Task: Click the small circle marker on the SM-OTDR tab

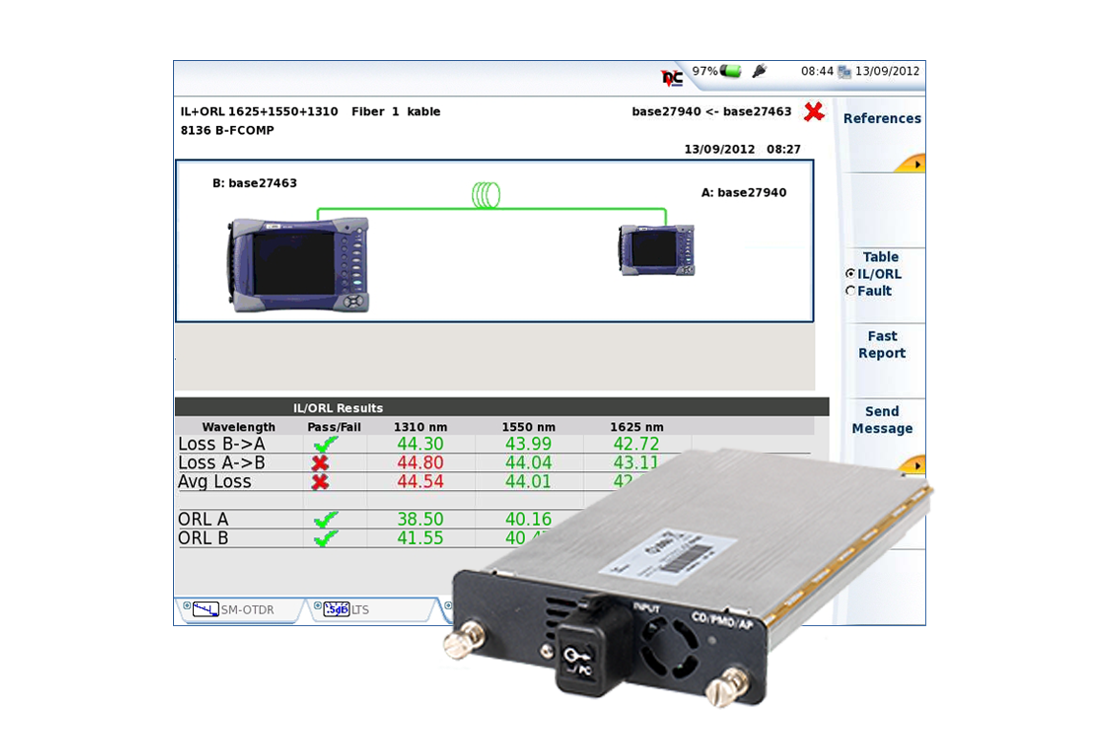Action: tap(187, 605)
